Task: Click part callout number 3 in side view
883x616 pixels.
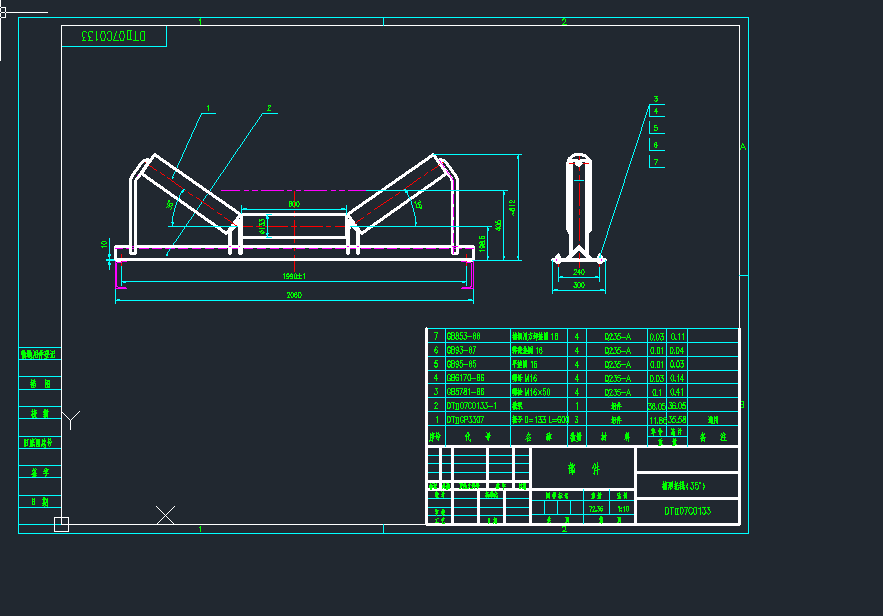Action: (x=656, y=100)
